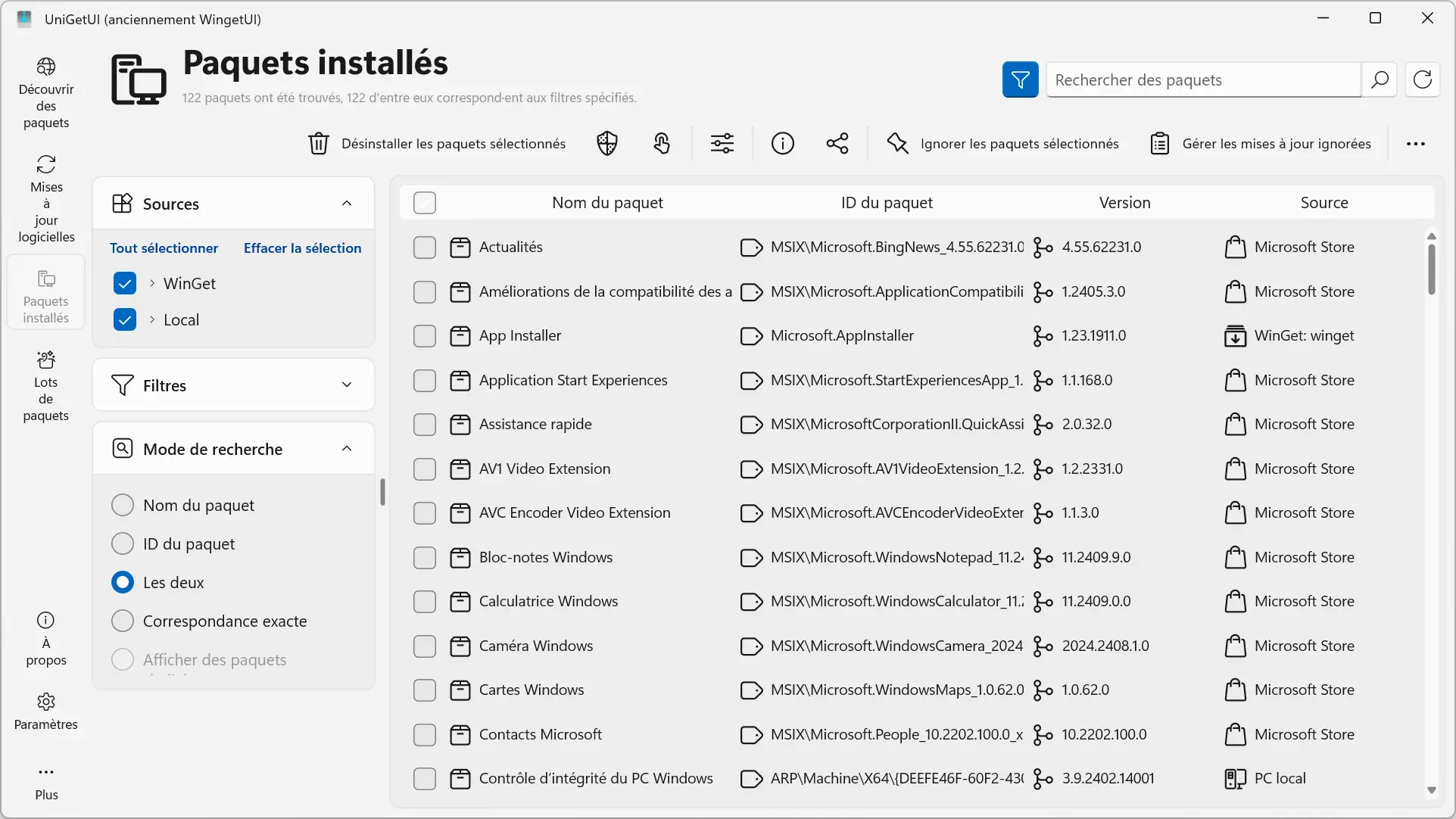Sort by Nom du paquet column
The height and width of the screenshot is (819, 1456).
pos(607,203)
